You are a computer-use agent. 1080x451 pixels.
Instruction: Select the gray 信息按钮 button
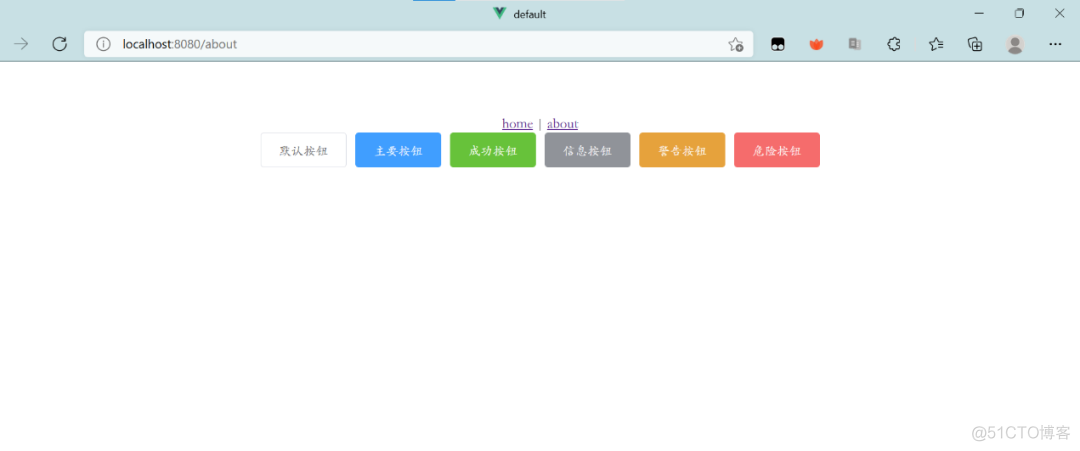pos(587,150)
